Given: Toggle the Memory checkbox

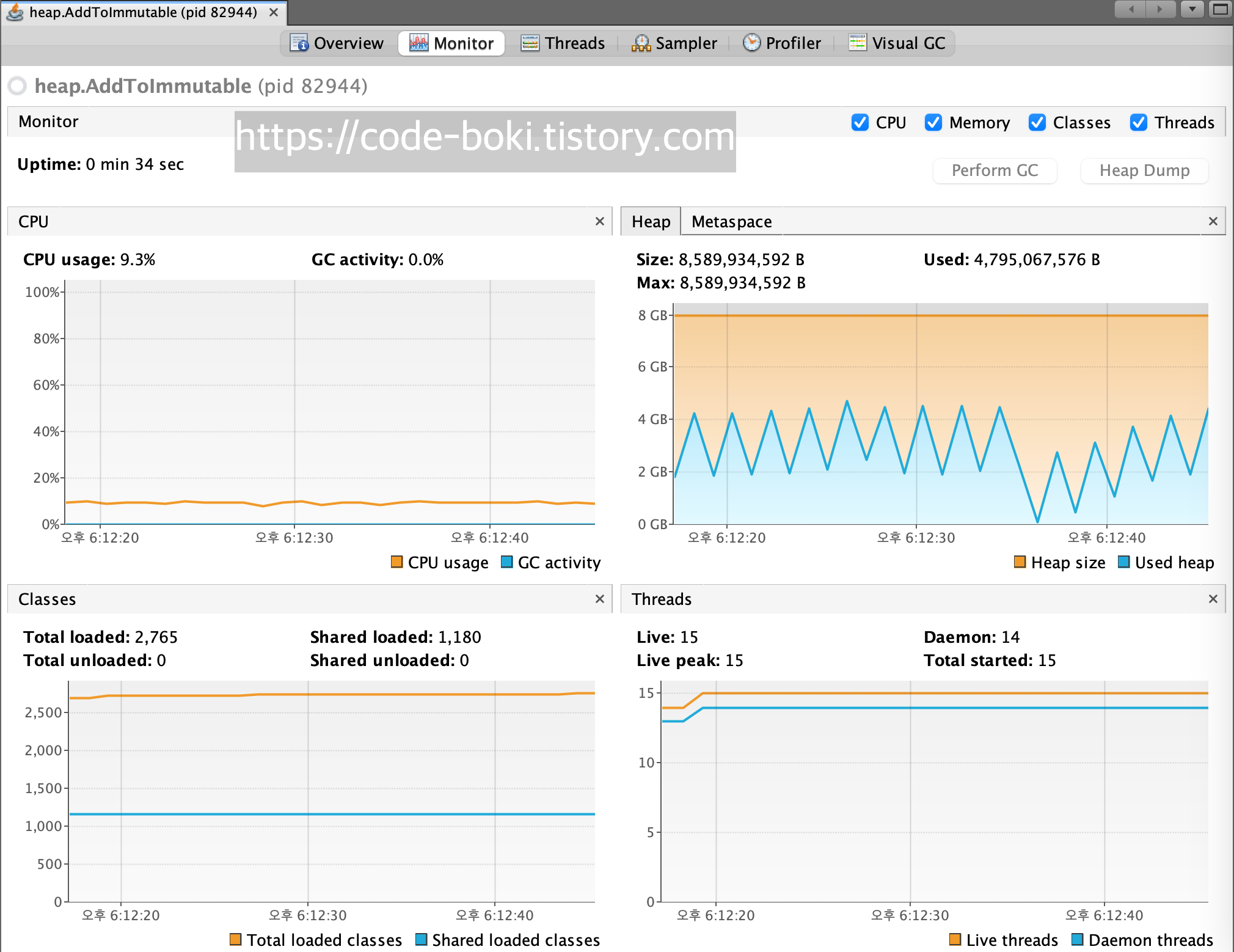Looking at the screenshot, I should point(933,123).
